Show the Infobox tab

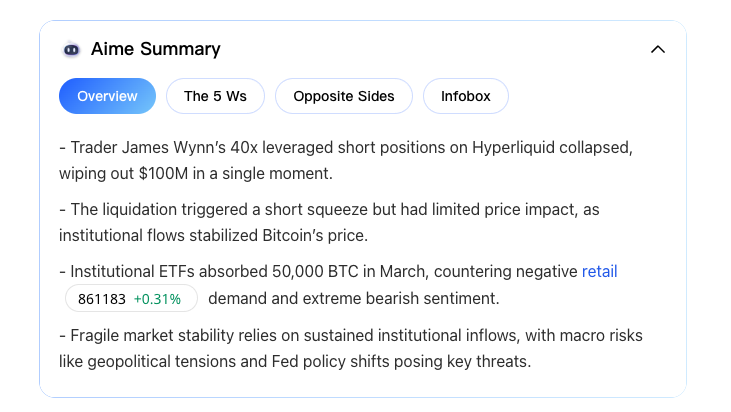click(x=466, y=96)
